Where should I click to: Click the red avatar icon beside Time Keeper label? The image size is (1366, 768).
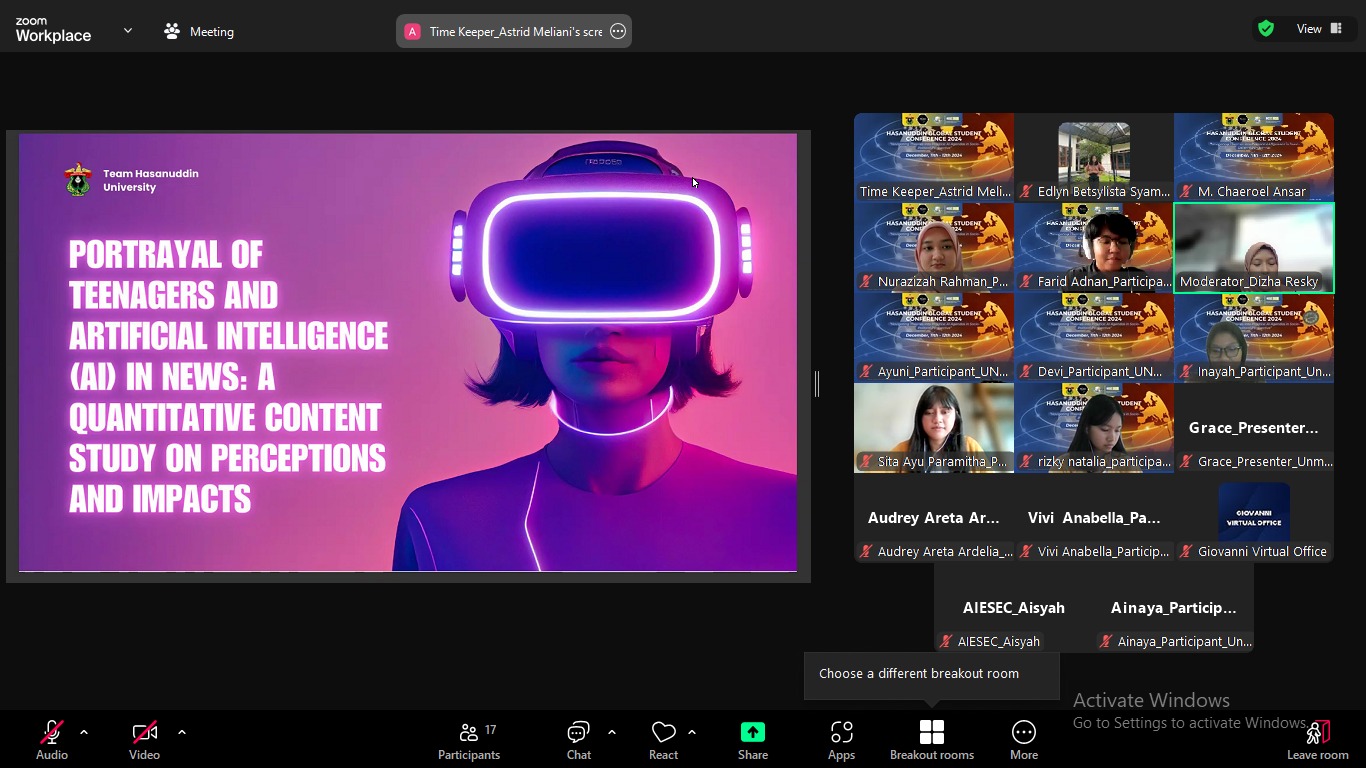(x=412, y=31)
